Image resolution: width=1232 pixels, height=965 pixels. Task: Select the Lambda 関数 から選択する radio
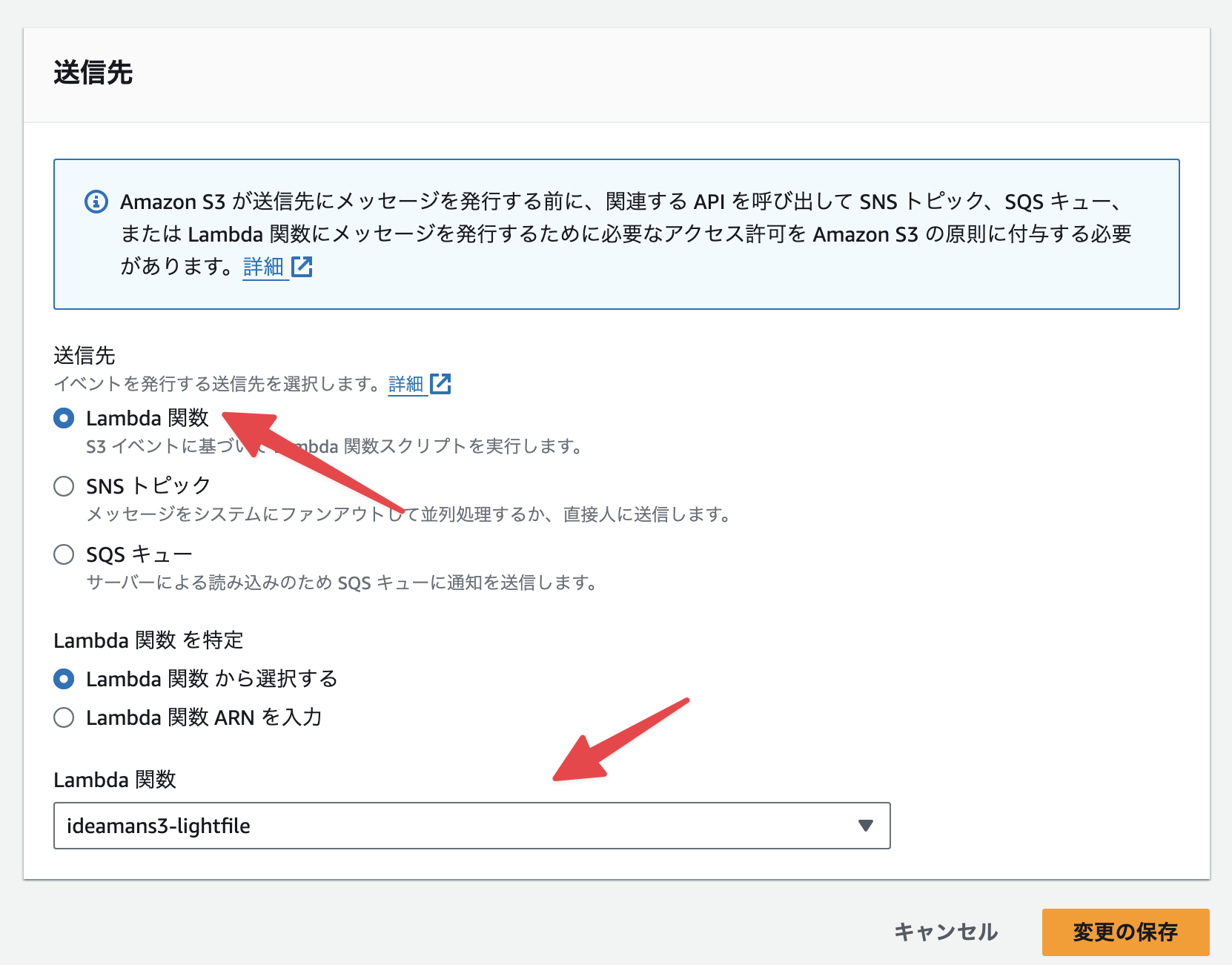tap(64, 680)
